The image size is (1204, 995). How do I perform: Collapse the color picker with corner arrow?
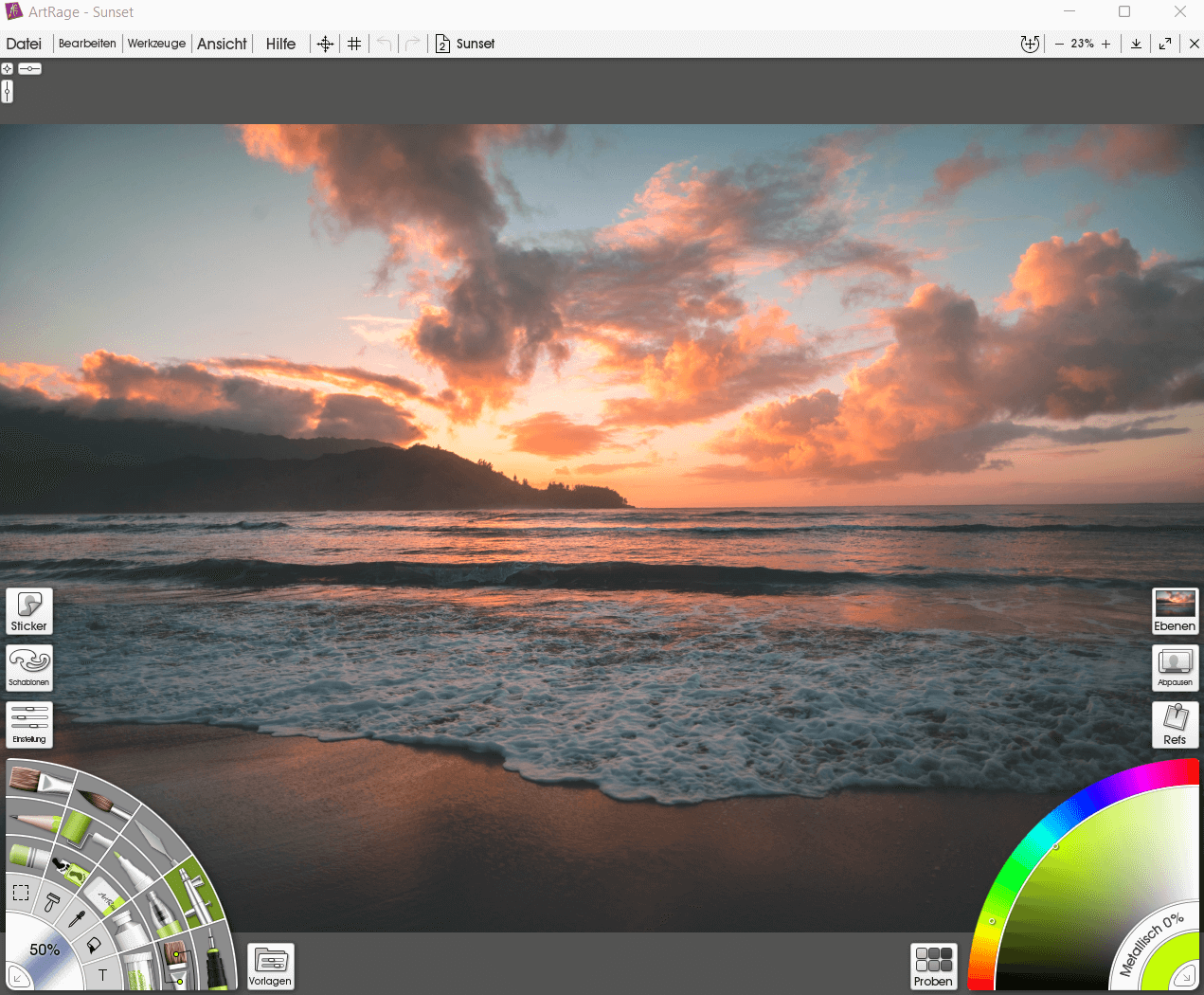pos(1185,977)
